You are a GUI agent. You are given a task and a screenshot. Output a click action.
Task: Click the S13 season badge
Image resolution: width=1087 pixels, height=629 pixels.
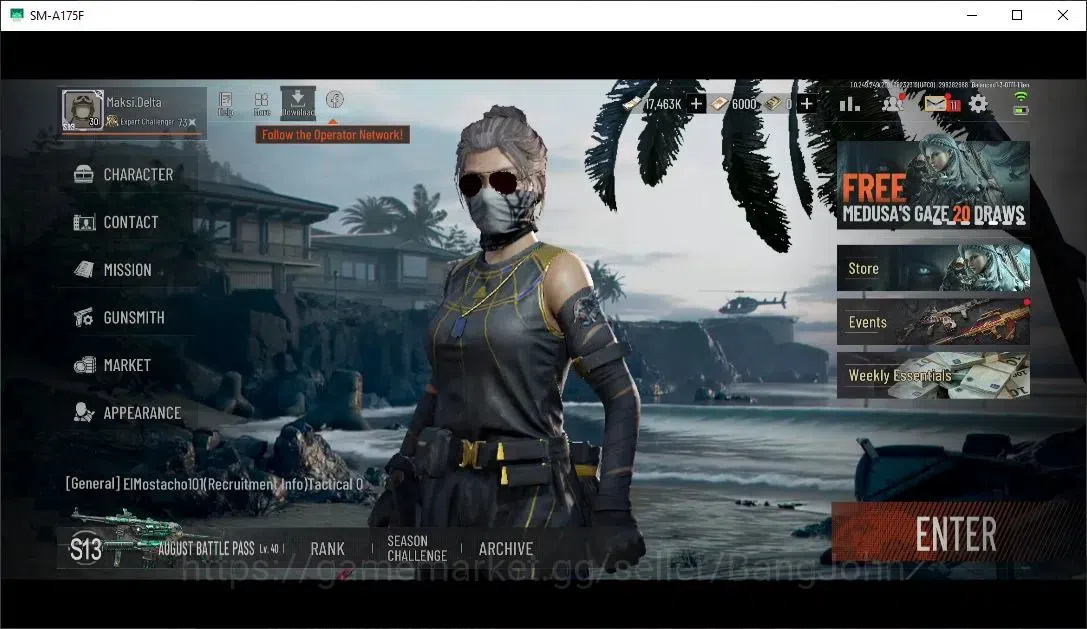pos(86,549)
